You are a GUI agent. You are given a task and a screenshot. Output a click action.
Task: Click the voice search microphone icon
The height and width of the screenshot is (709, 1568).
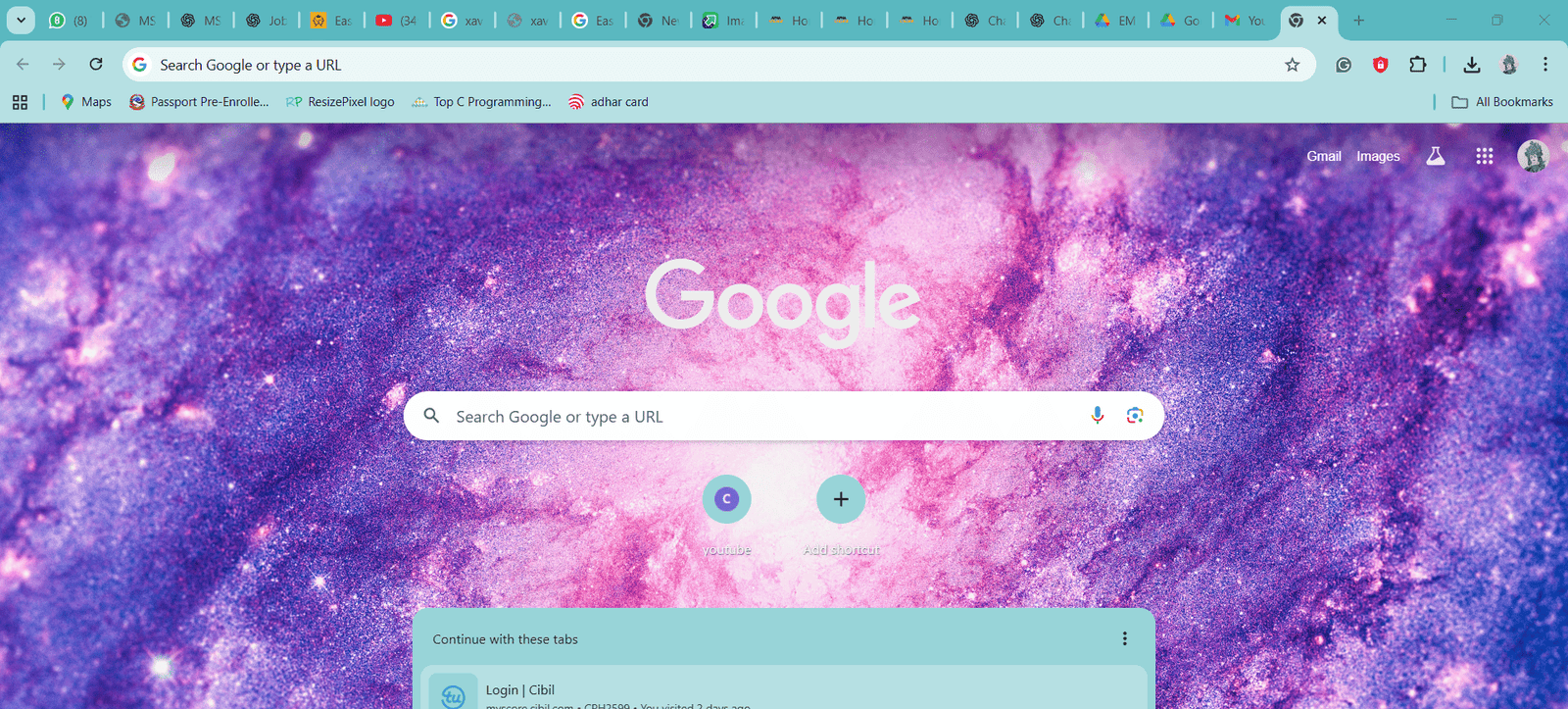pos(1097,416)
